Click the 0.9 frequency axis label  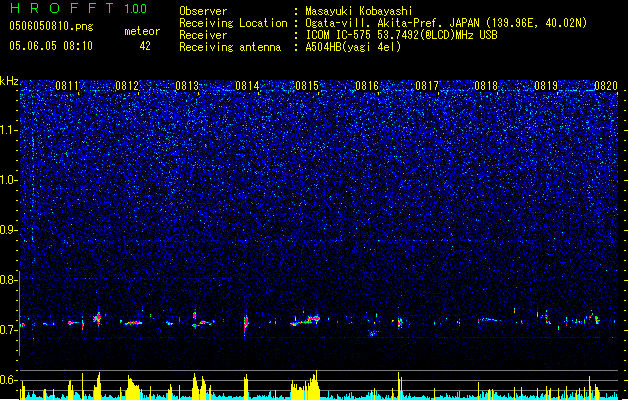point(9,230)
